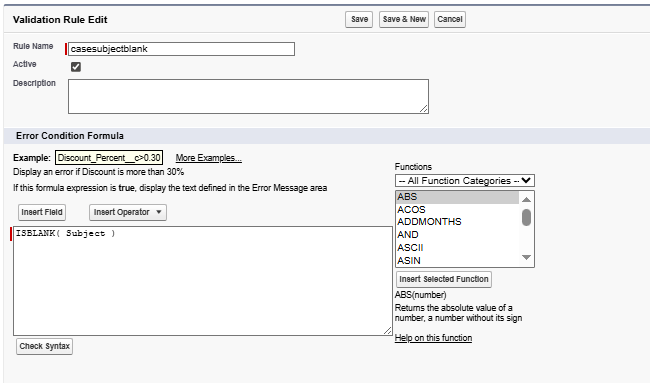
Task: Select ABS in the functions list
Action: 457,197
